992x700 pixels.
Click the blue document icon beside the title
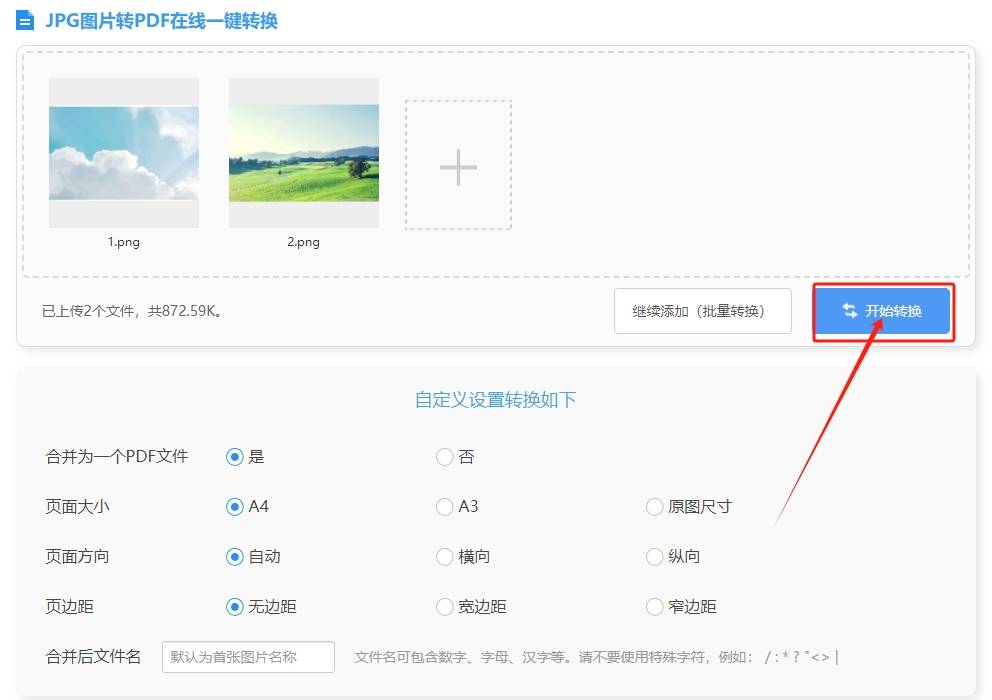[x=24, y=21]
